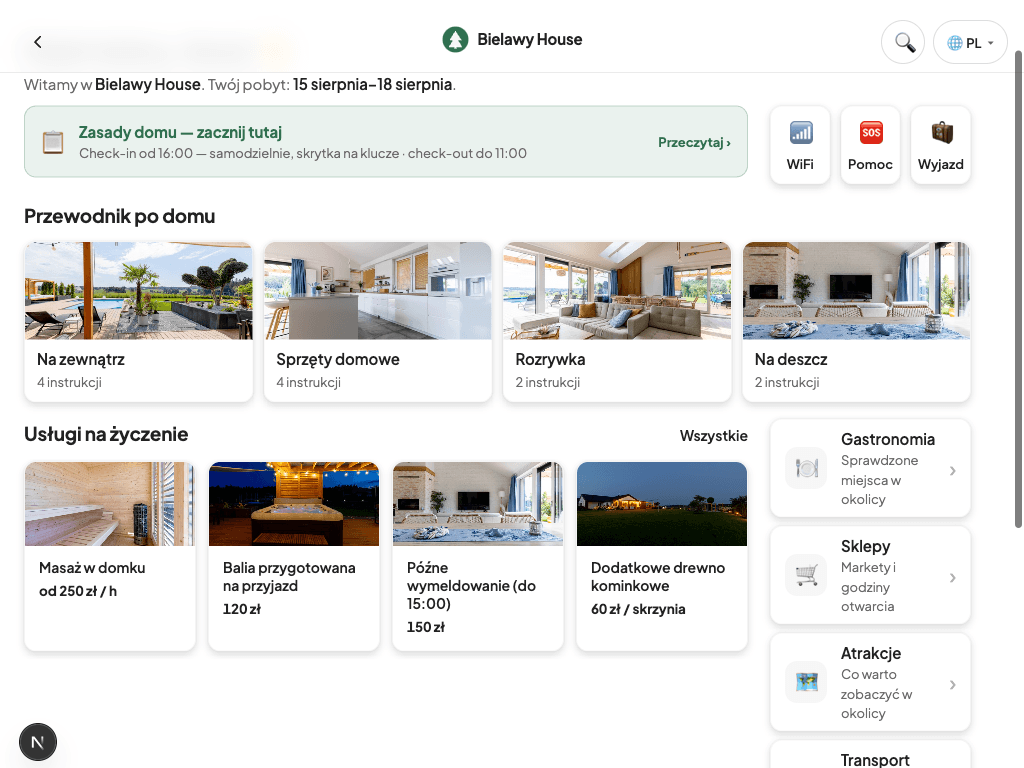Viewport: 1024px width, 768px height.
Task: Click the '15 sierpnia–18 sierpnia' stay dates
Action: coord(372,84)
